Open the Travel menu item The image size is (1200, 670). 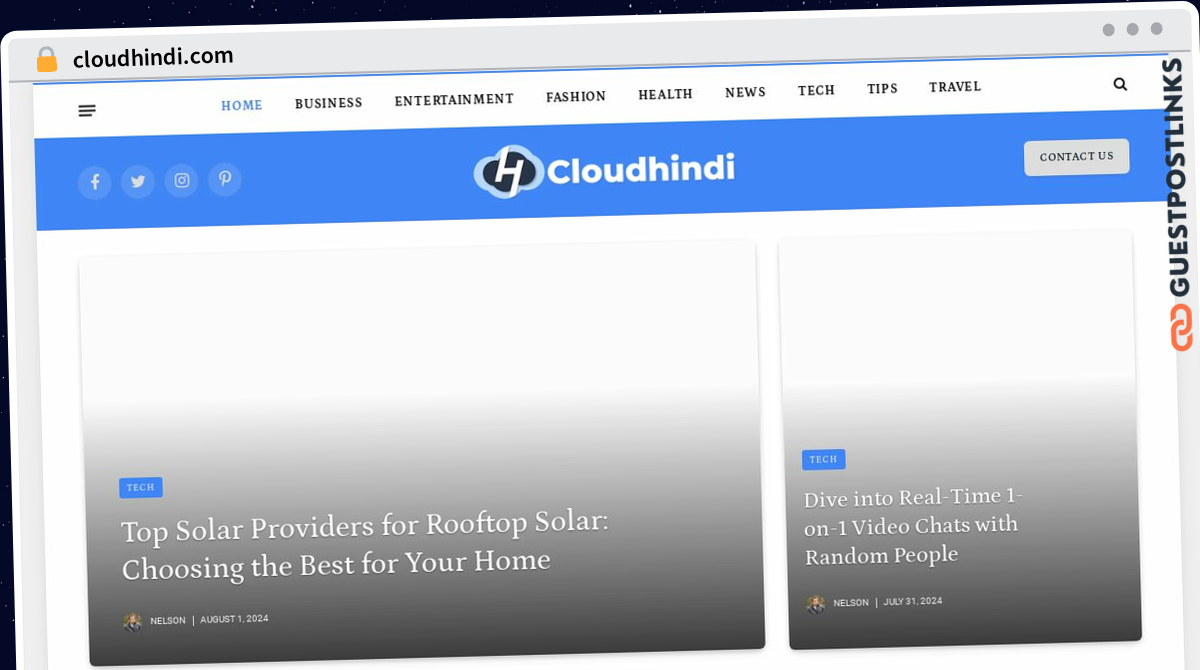click(x=955, y=87)
